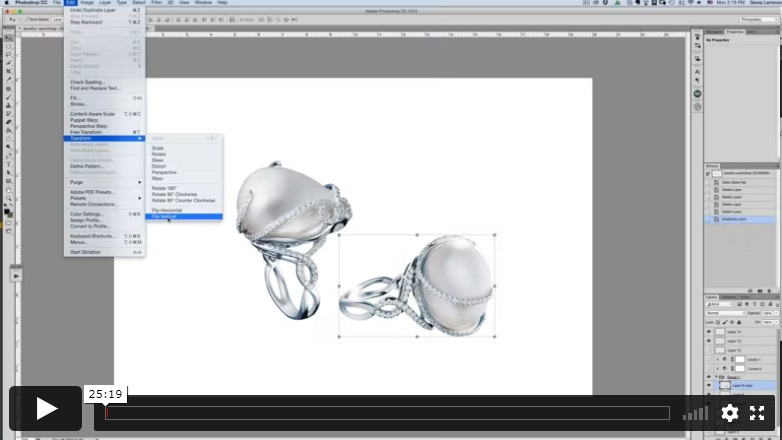Open the Paragraph panel icon
This screenshot has width=782, height=440.
(697, 80)
